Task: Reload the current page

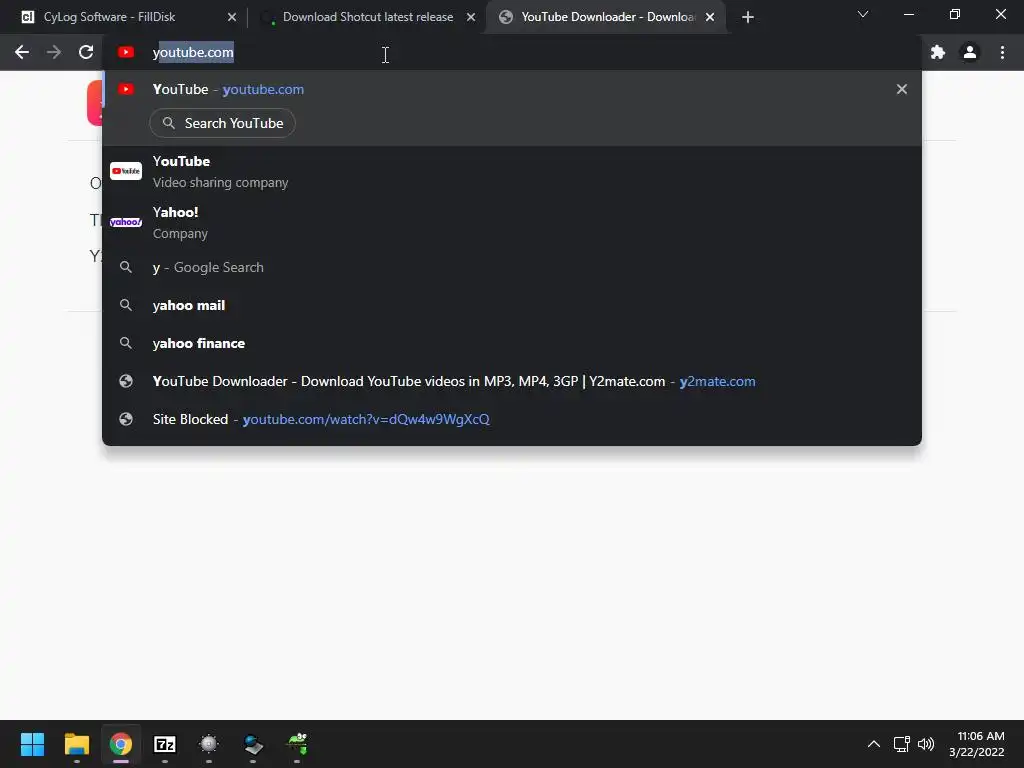Action: pyautogui.click(x=86, y=52)
